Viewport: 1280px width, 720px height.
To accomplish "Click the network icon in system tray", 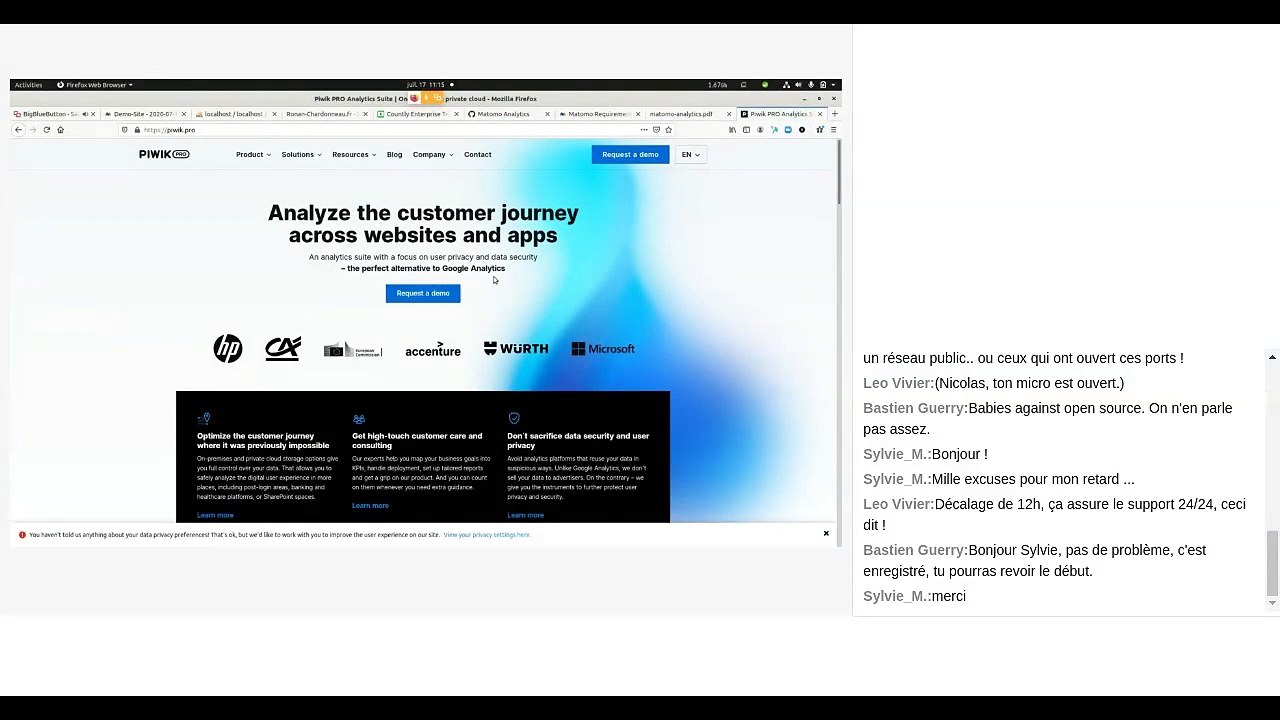I will point(786,85).
